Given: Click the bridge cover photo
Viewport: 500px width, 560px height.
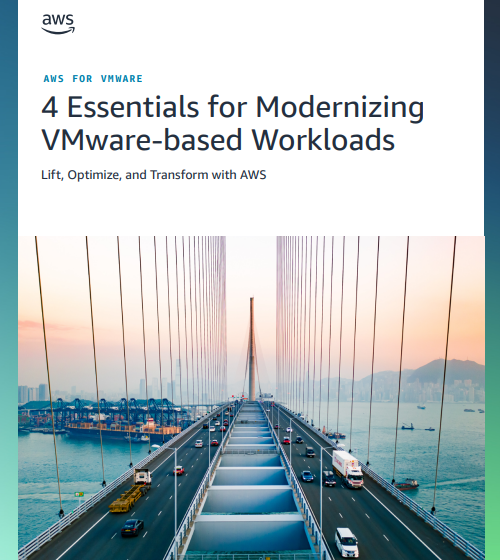Looking at the screenshot, I should 251,398.
